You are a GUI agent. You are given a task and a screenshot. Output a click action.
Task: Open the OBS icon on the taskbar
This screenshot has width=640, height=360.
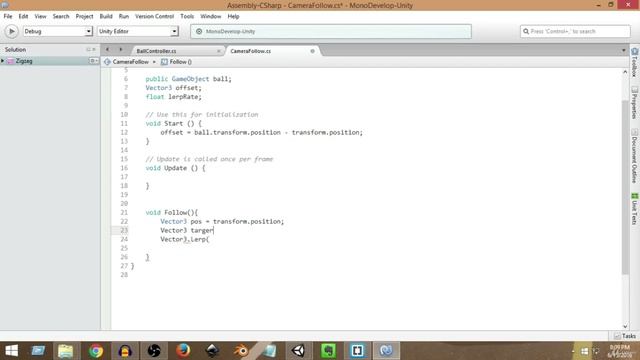(x=154, y=351)
